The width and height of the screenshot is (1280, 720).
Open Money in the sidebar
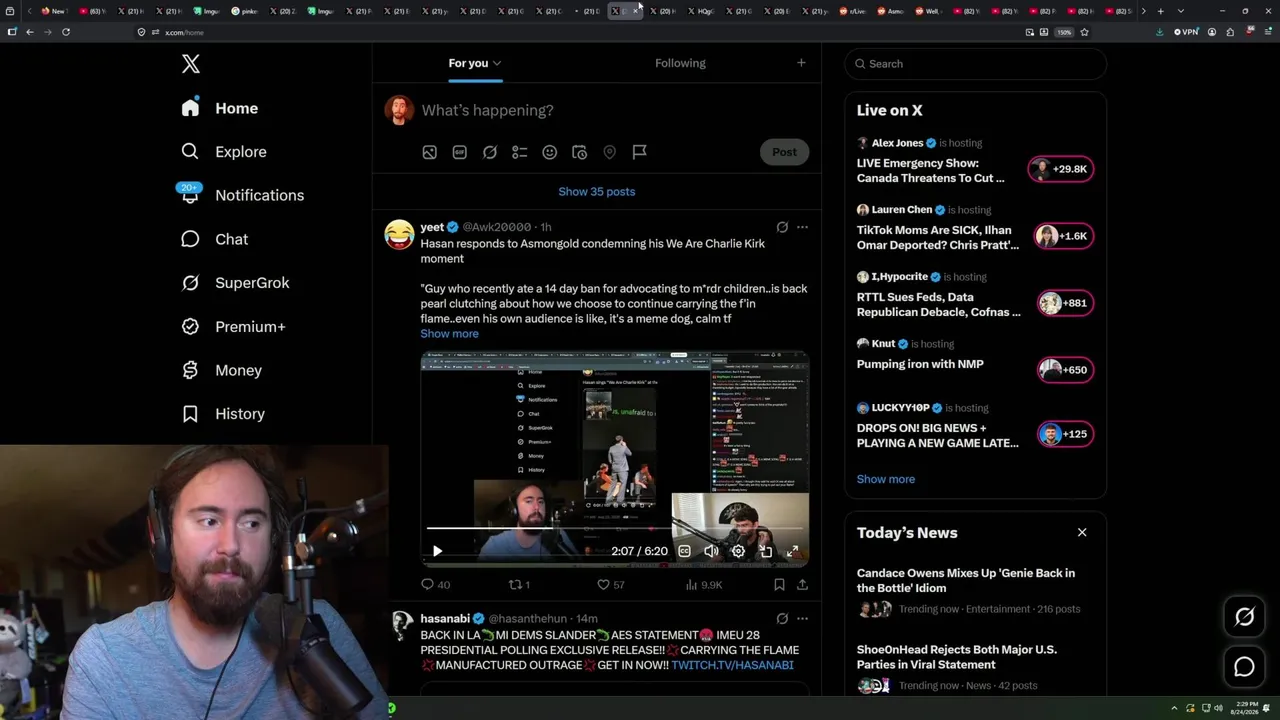coord(221,370)
